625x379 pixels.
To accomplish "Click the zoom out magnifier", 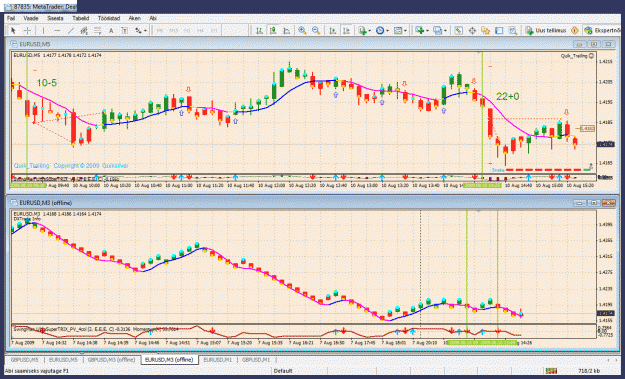I will 316,30.
